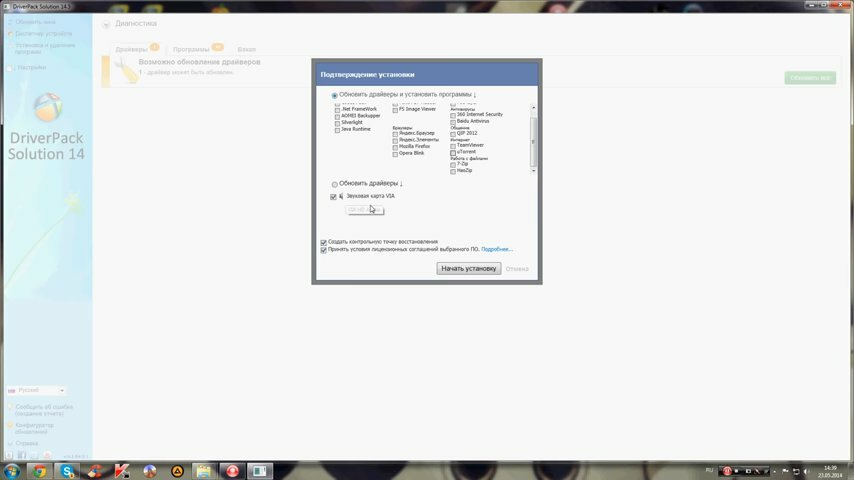Tick the 360 Internet Security checkbox
854x480 pixels.
453,116
